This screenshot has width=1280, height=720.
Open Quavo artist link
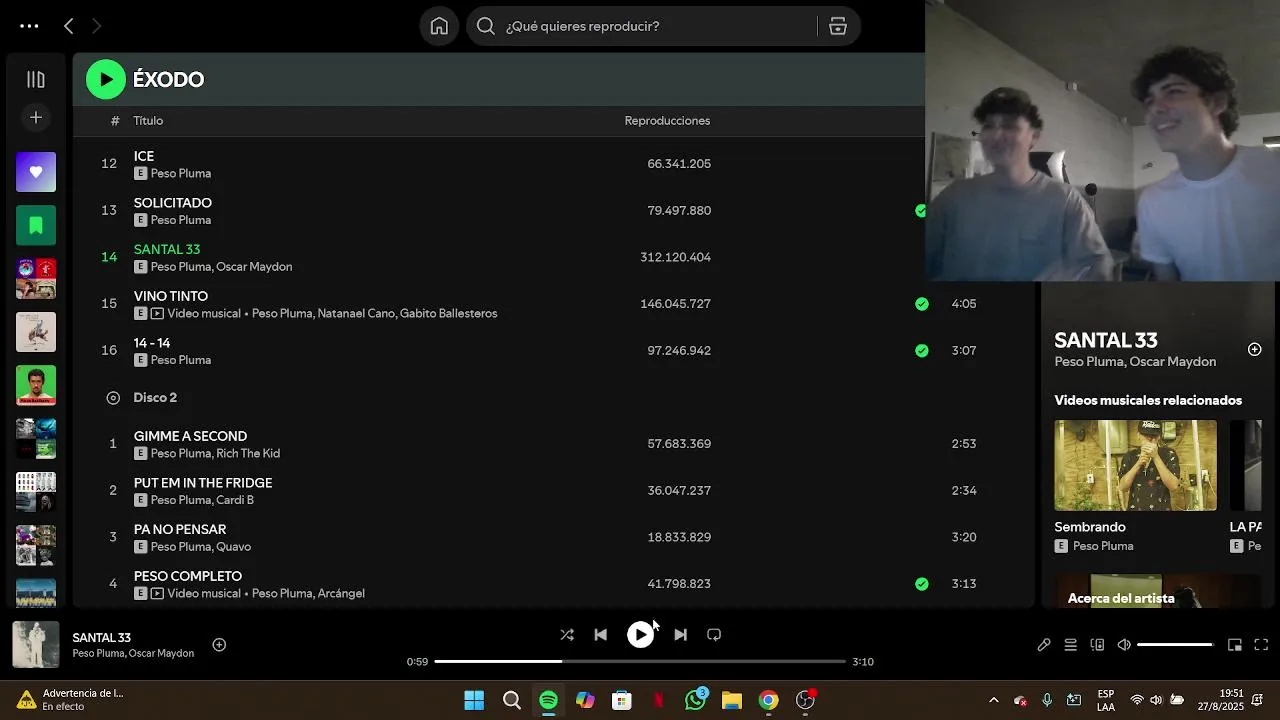click(x=233, y=547)
